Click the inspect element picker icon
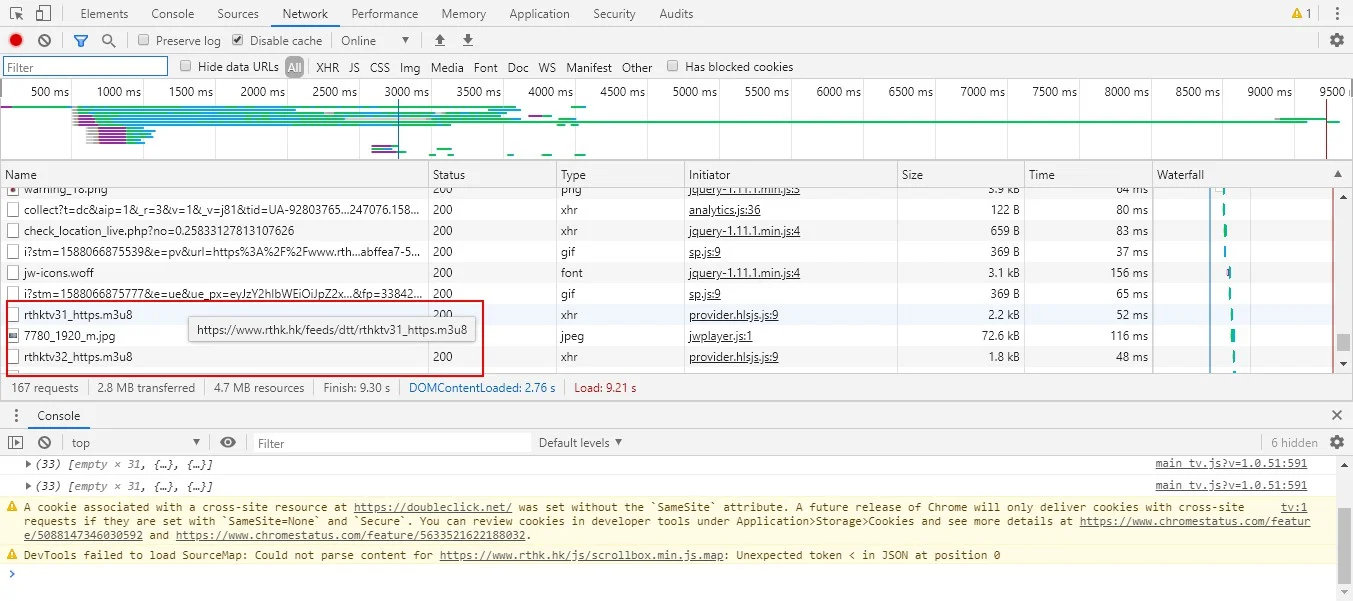The image size is (1353, 601). [x=16, y=14]
